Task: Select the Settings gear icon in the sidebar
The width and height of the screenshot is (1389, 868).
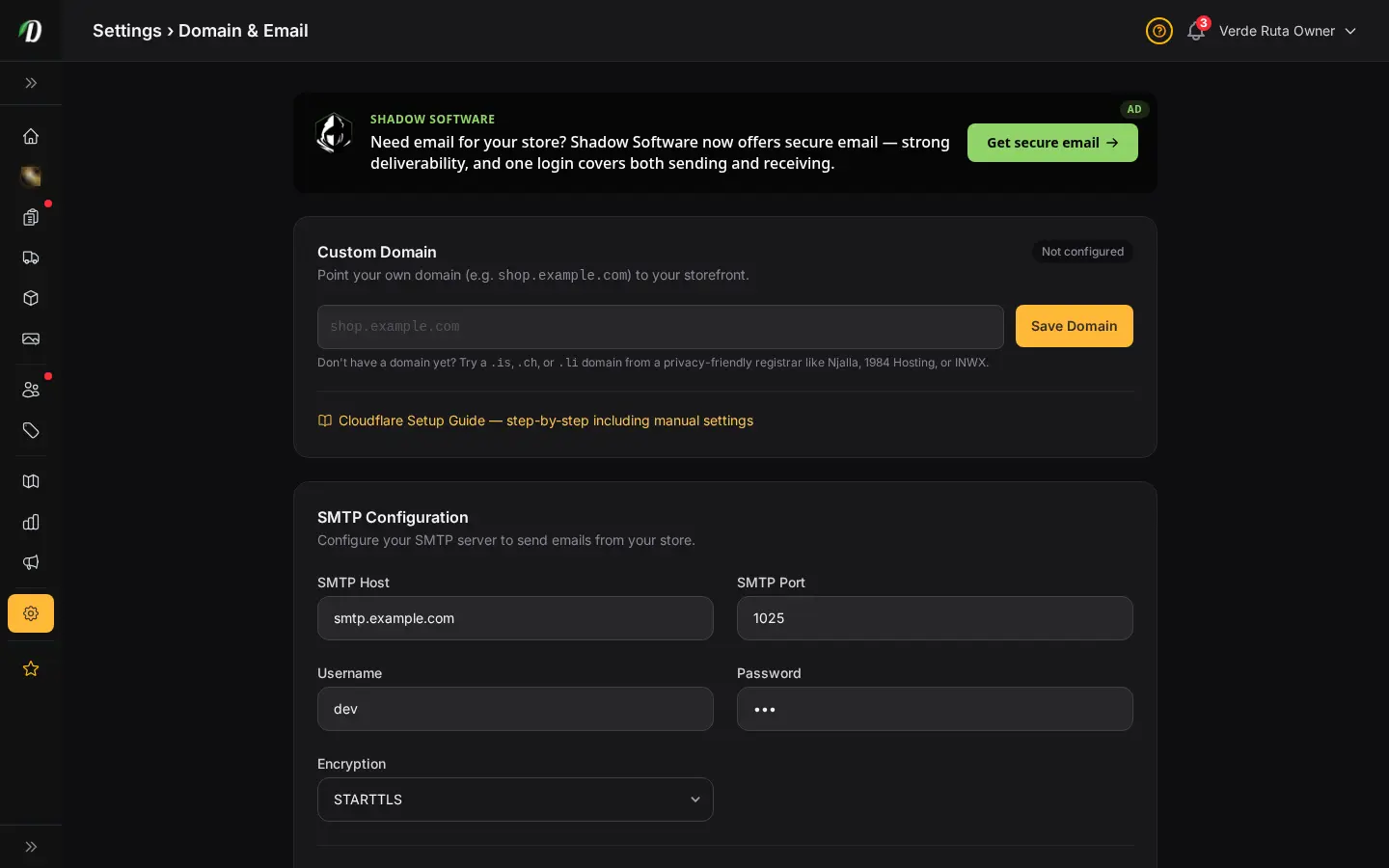Action: [x=31, y=613]
